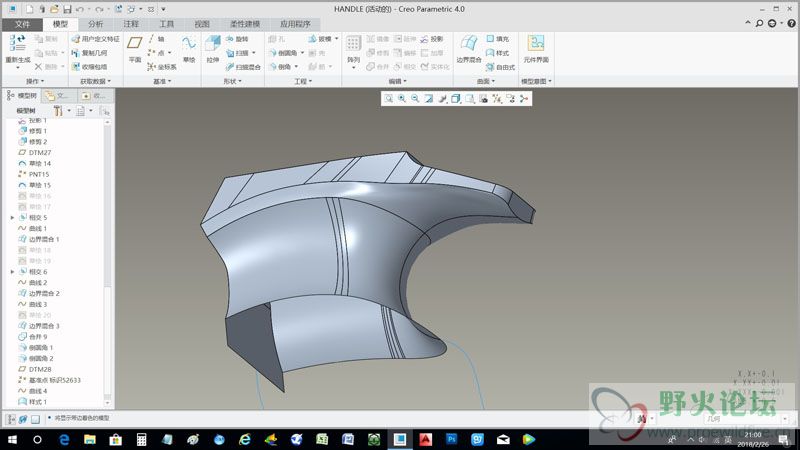Viewport: 800px width, 450px height.
Task: Expand the 相交 6 tree node
Action: pos(12,272)
